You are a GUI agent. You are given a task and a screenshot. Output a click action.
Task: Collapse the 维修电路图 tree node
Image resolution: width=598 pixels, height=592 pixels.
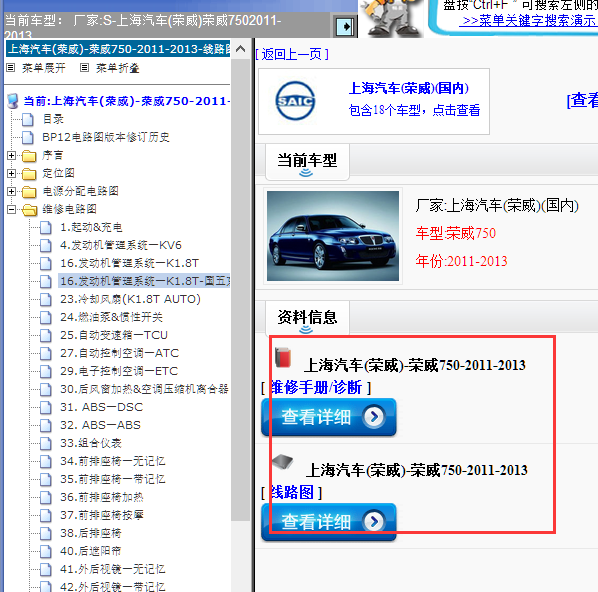tap(11, 209)
